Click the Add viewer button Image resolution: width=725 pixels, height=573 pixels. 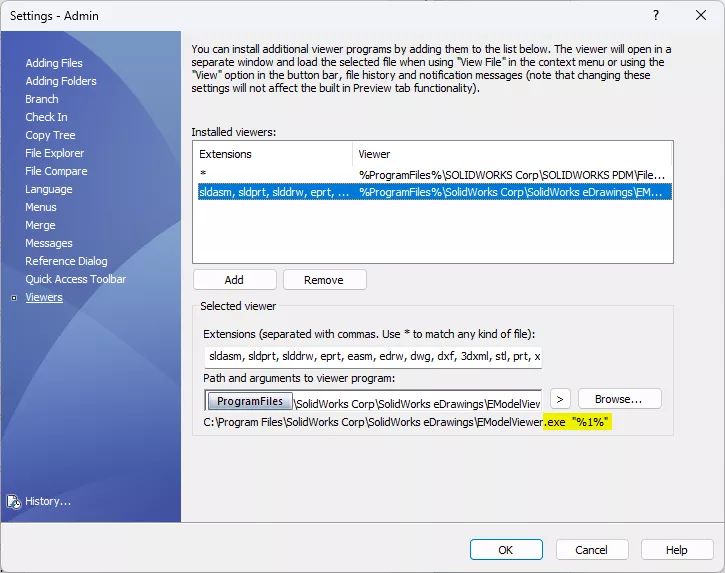[x=234, y=280]
